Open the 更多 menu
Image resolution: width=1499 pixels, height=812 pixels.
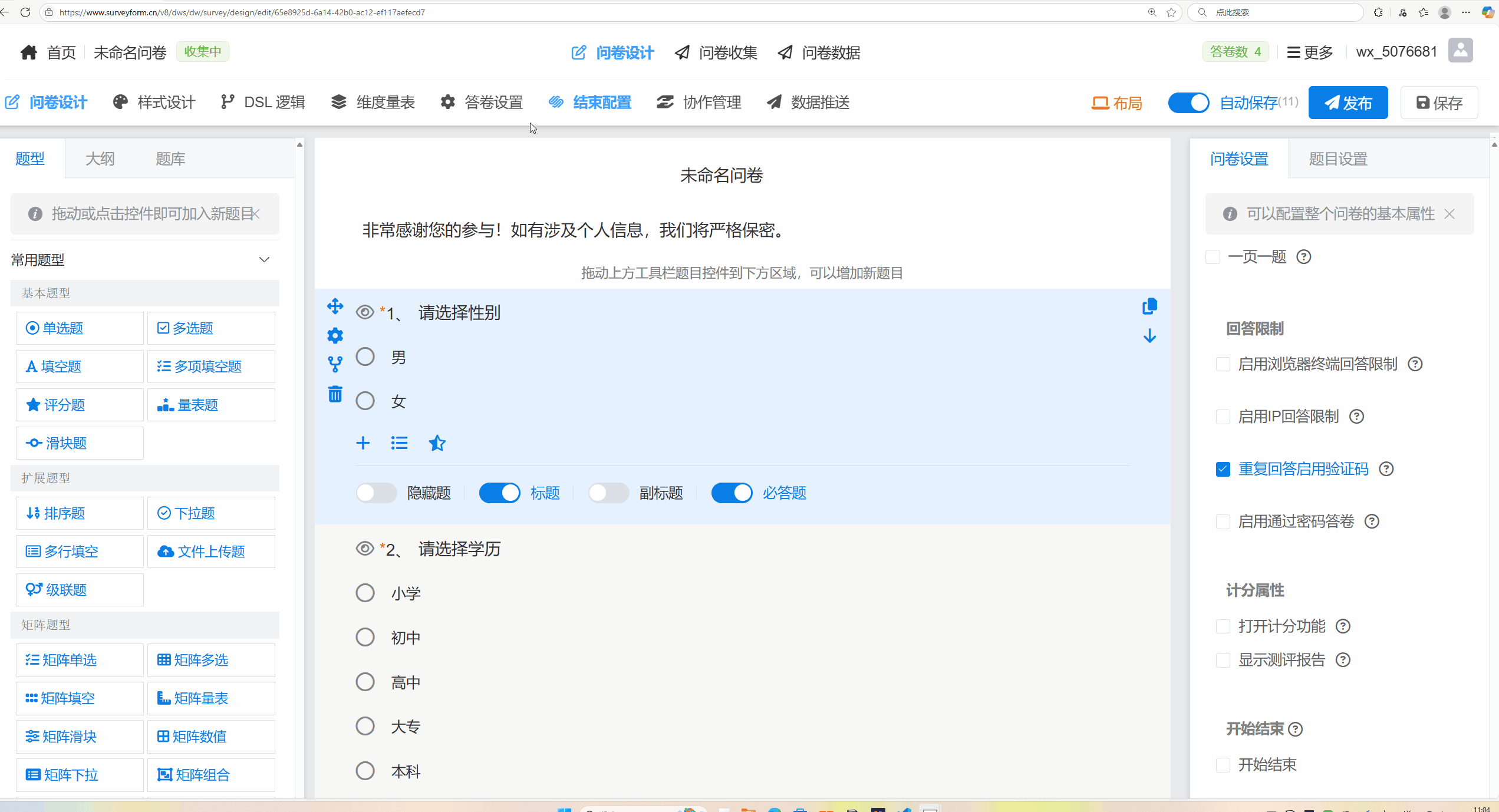tap(1310, 52)
